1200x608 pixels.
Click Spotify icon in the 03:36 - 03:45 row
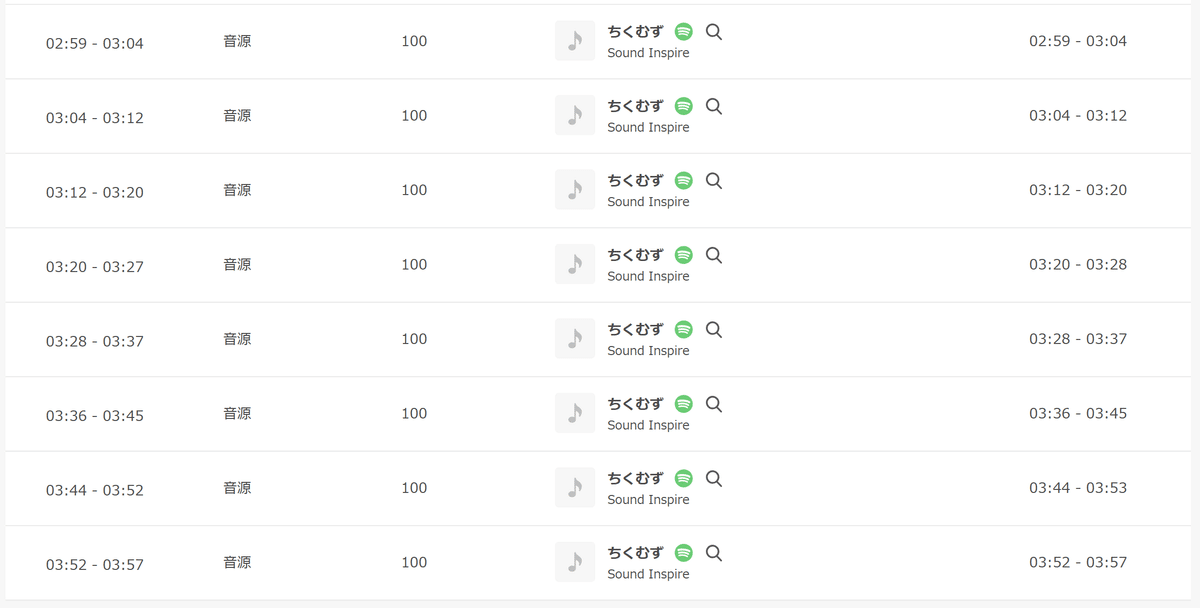[x=684, y=404]
